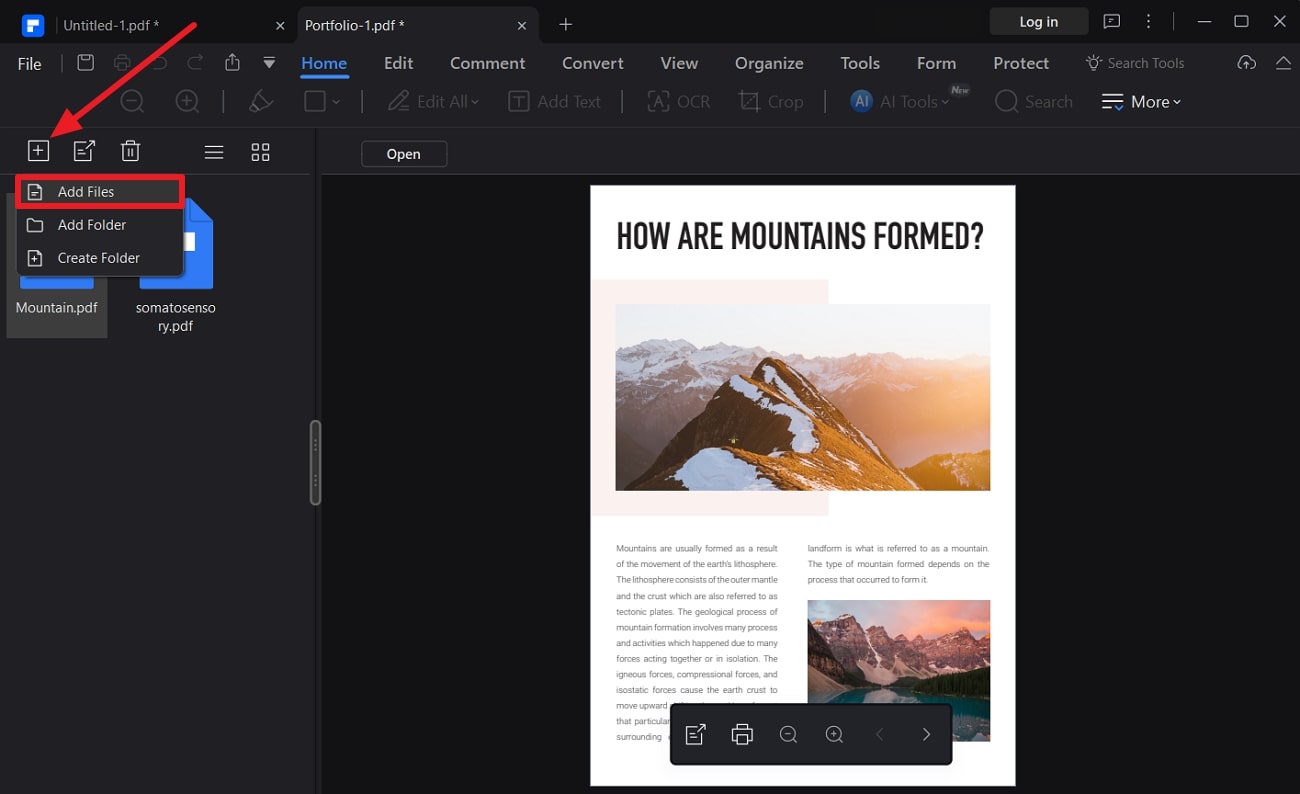The image size is (1300, 794).
Task: Zoom out using floating preview toolbar
Action: pyautogui.click(x=788, y=735)
